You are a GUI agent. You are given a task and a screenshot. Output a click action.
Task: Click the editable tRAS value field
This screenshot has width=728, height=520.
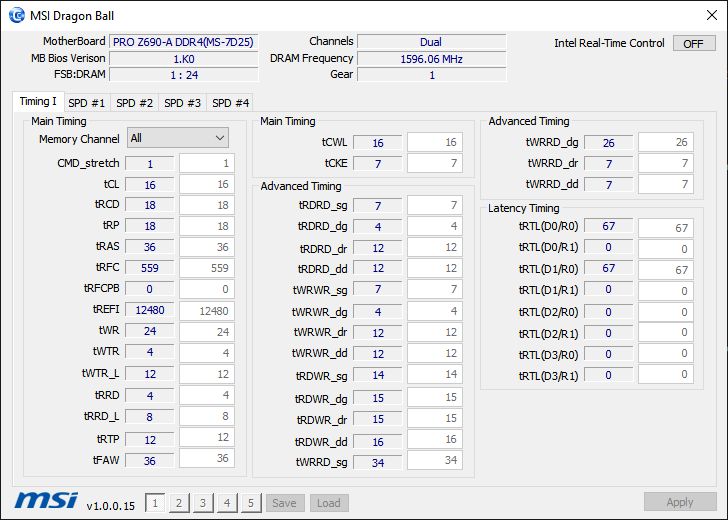207,247
